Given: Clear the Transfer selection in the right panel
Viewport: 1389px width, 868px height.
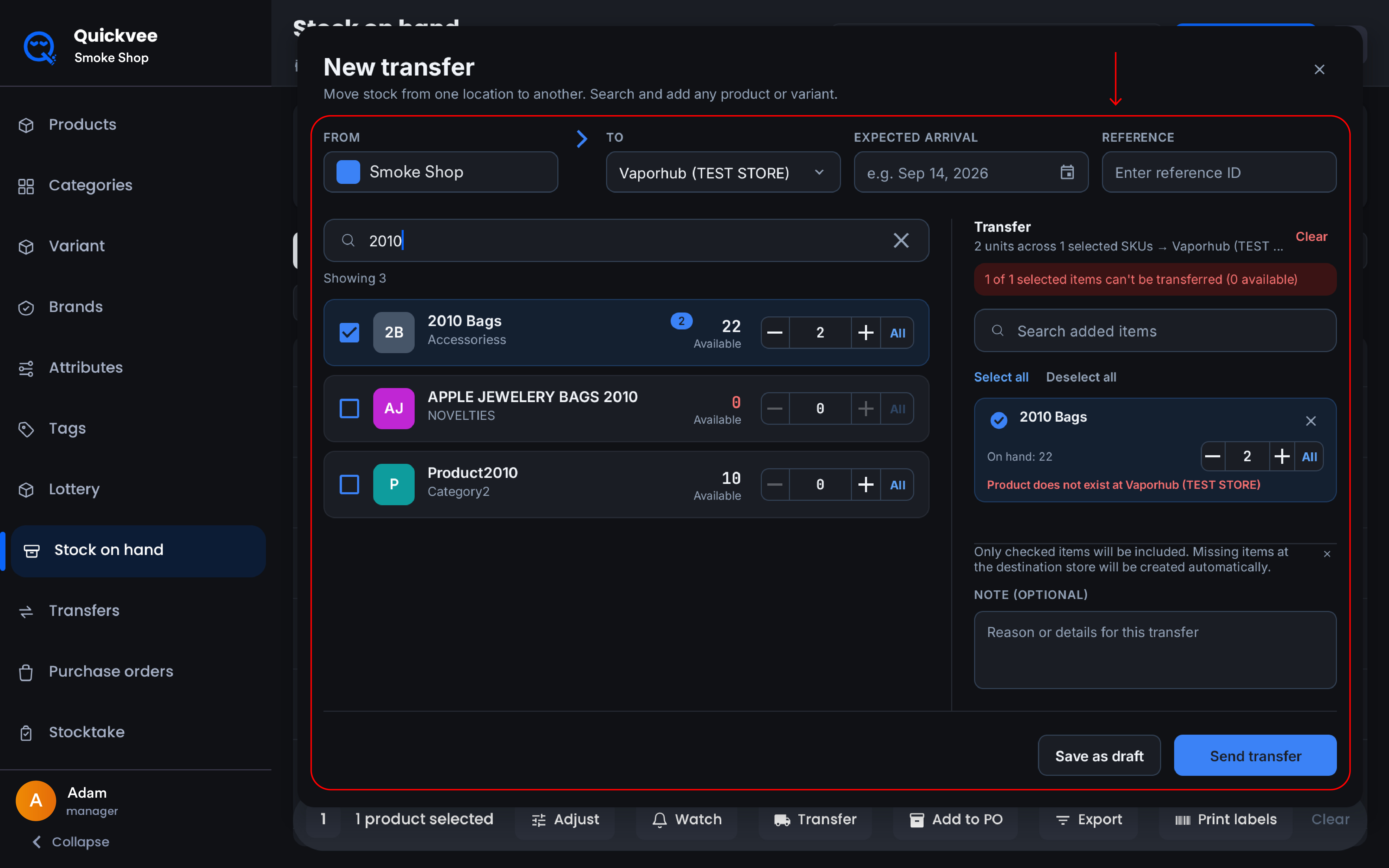Looking at the screenshot, I should 1311,236.
